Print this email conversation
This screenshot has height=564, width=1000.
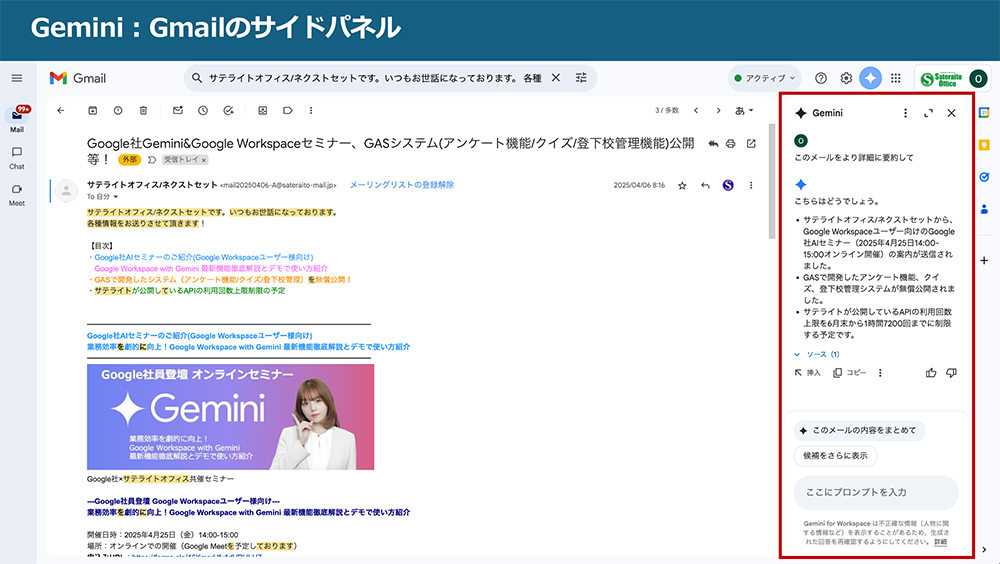(730, 144)
